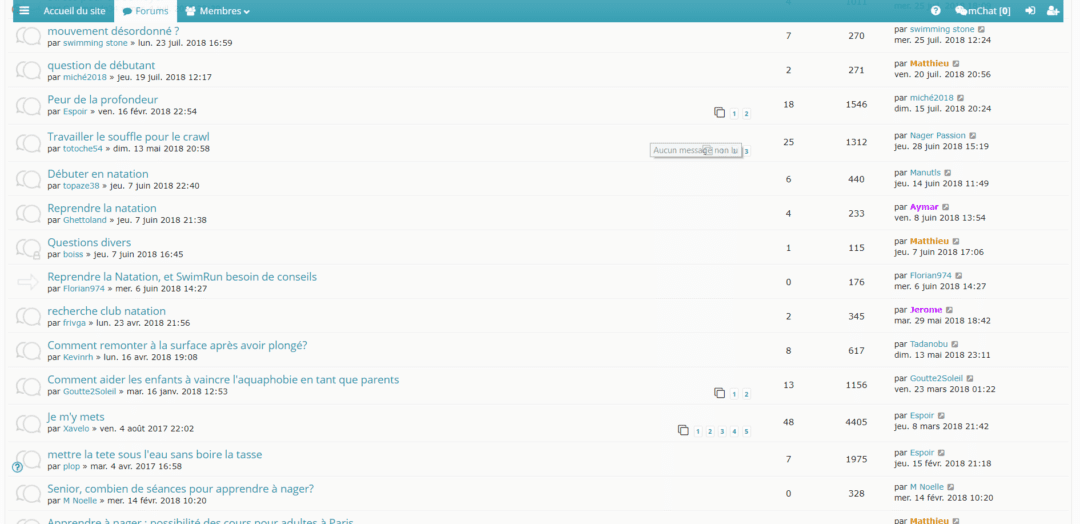Open last poster Espoir in Je m'y mets row

click(922, 416)
